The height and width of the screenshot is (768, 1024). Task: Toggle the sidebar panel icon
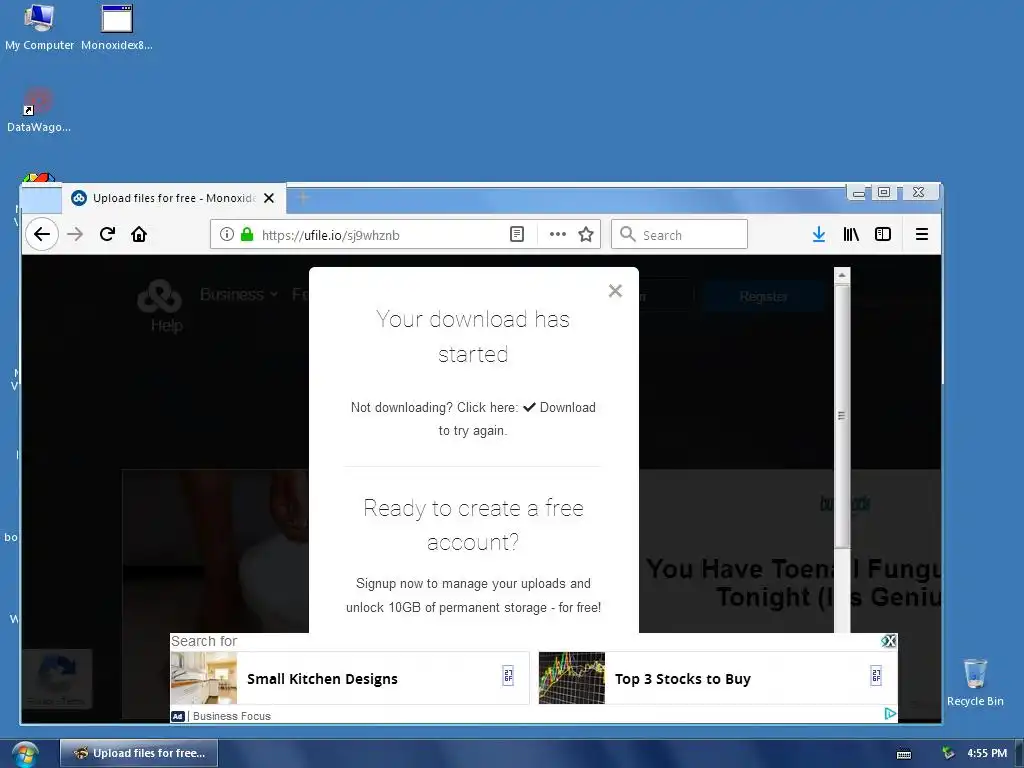tap(883, 234)
